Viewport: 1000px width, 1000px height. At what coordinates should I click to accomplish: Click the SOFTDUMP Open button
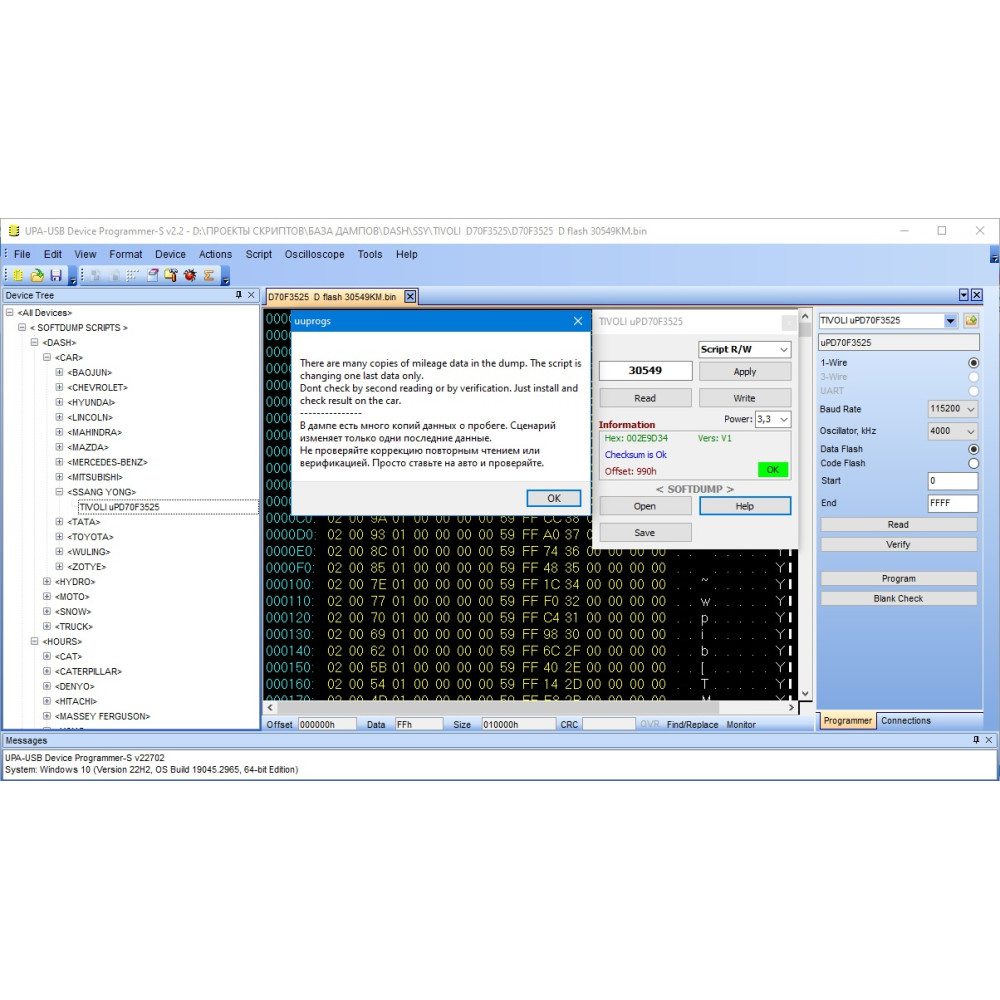pos(645,506)
